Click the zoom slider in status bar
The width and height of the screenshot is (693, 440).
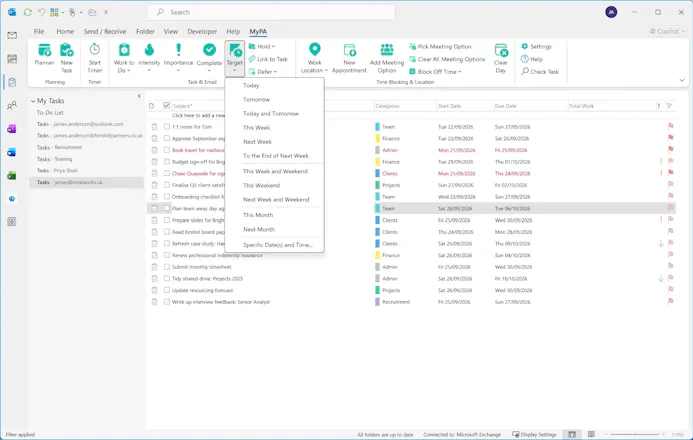(635, 435)
